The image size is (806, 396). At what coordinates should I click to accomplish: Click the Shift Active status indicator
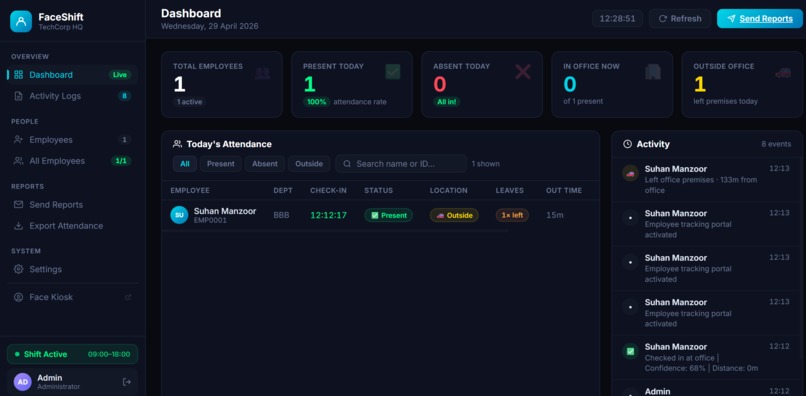[x=72, y=354]
